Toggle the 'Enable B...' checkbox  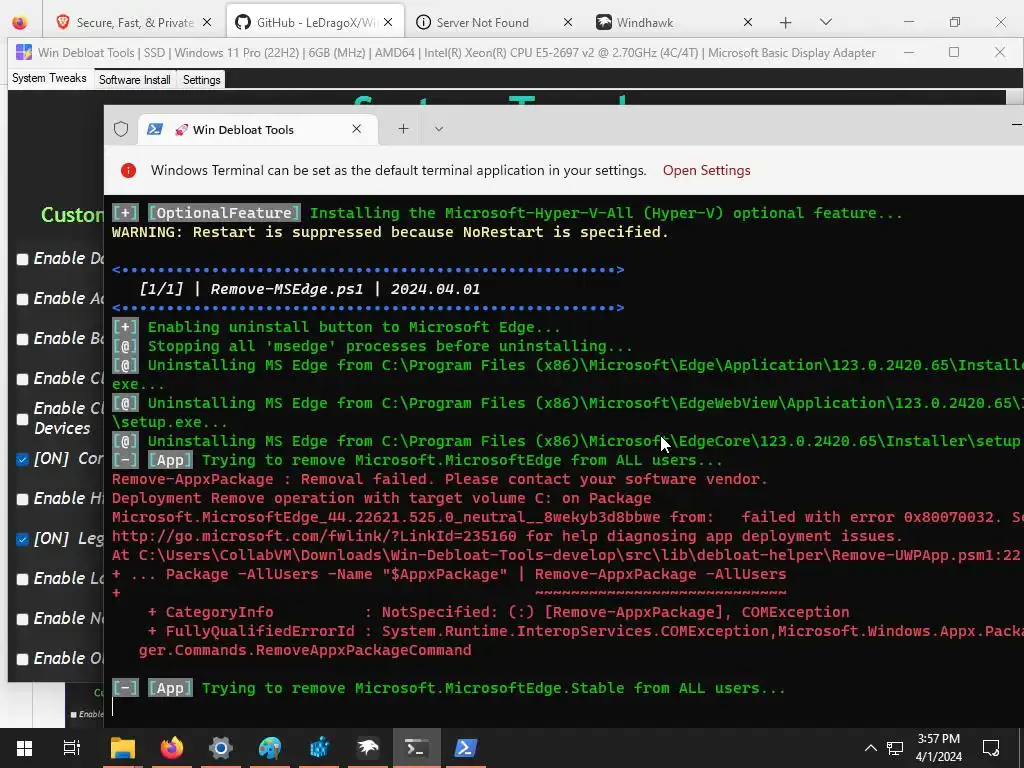tap(22, 339)
